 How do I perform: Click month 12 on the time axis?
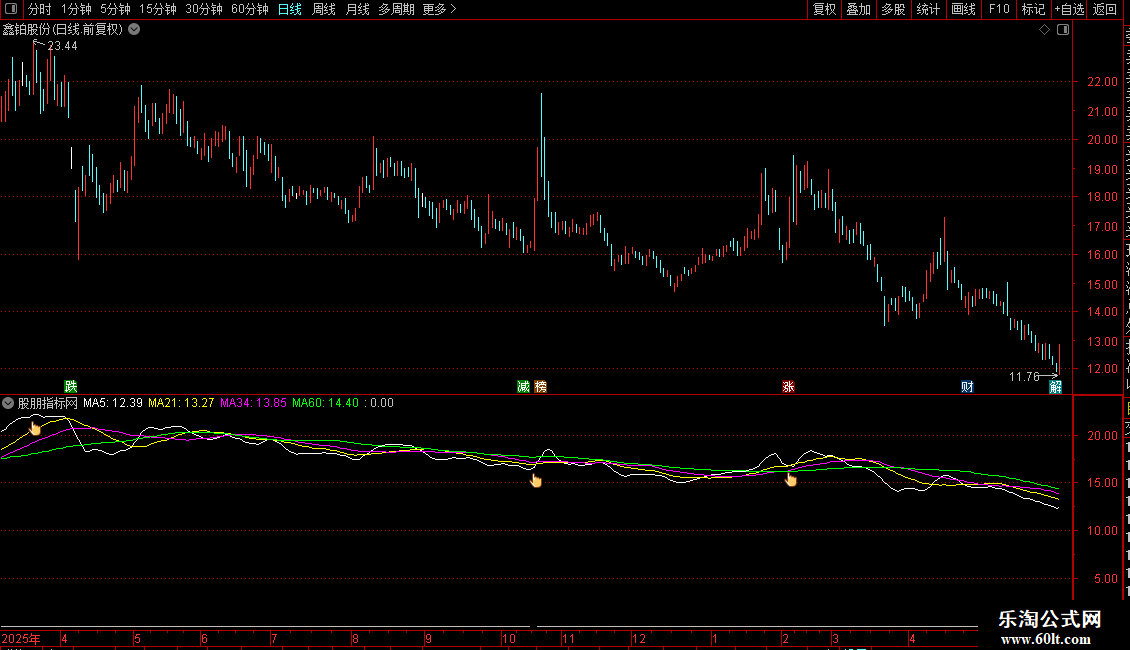tap(638, 638)
